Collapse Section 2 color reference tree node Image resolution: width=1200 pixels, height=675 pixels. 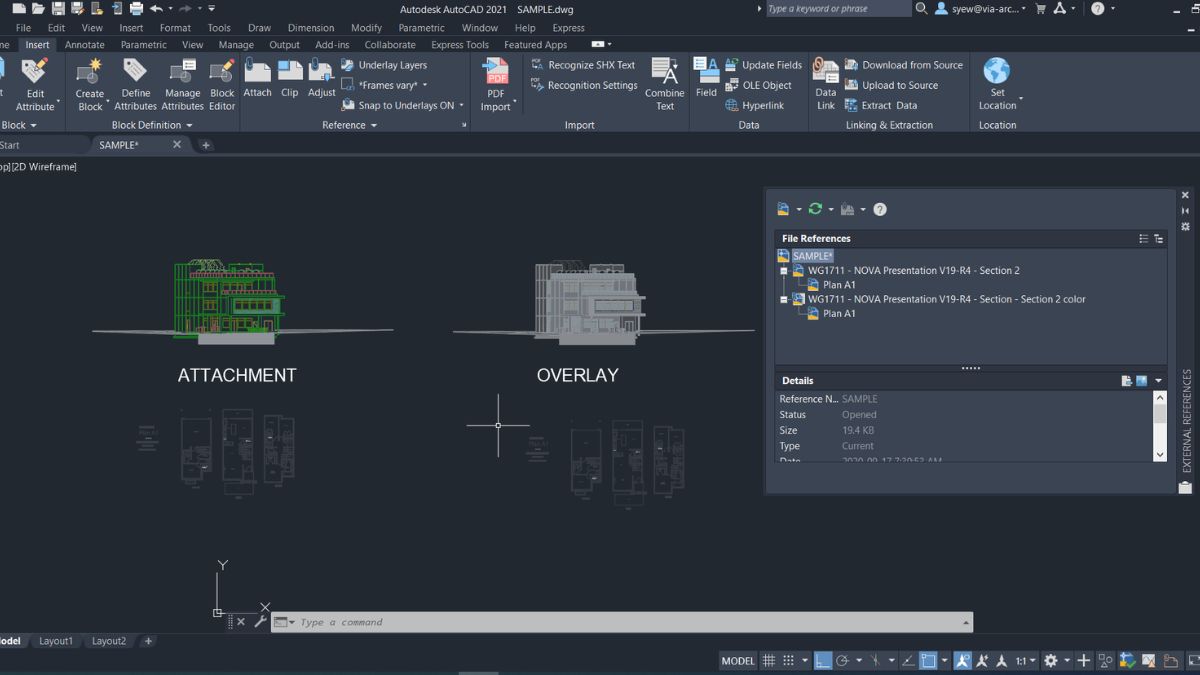tap(784, 299)
